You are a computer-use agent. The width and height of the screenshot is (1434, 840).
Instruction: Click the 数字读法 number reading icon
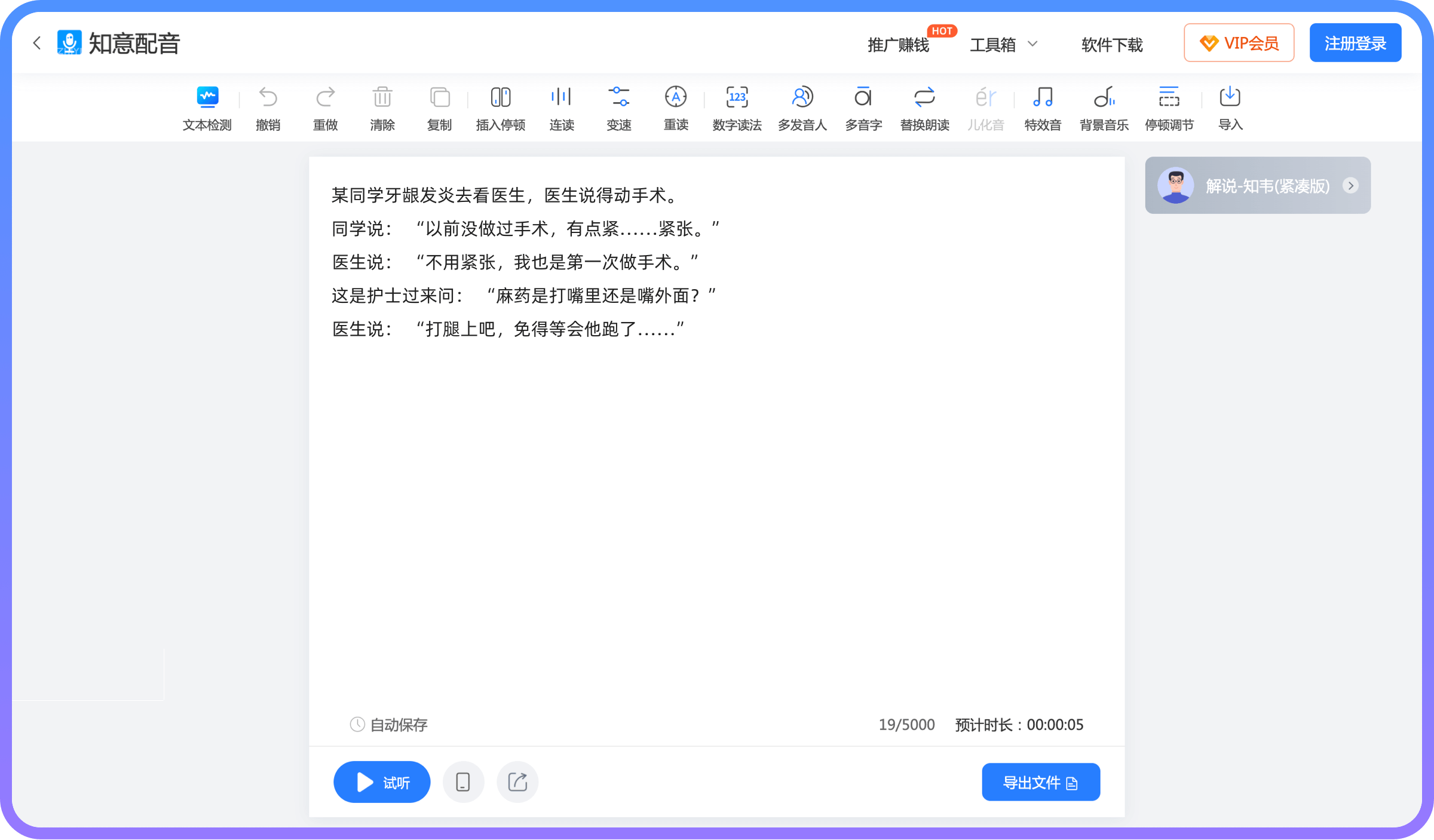click(x=737, y=108)
